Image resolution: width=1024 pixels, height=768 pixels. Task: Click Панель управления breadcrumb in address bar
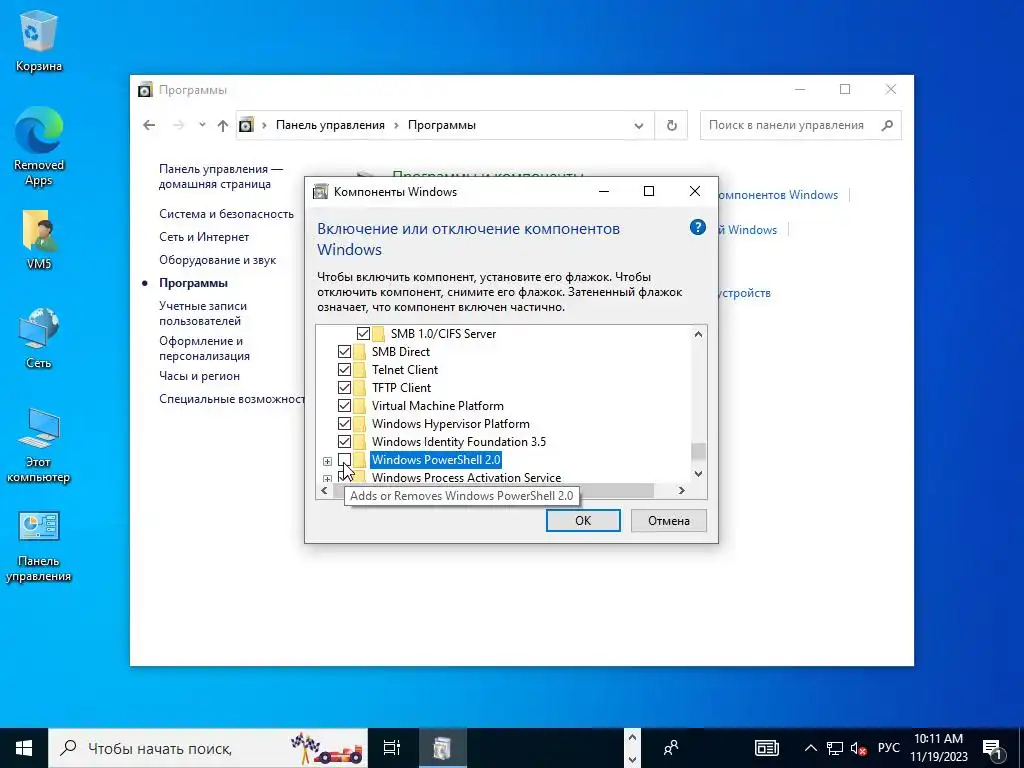[330, 125]
